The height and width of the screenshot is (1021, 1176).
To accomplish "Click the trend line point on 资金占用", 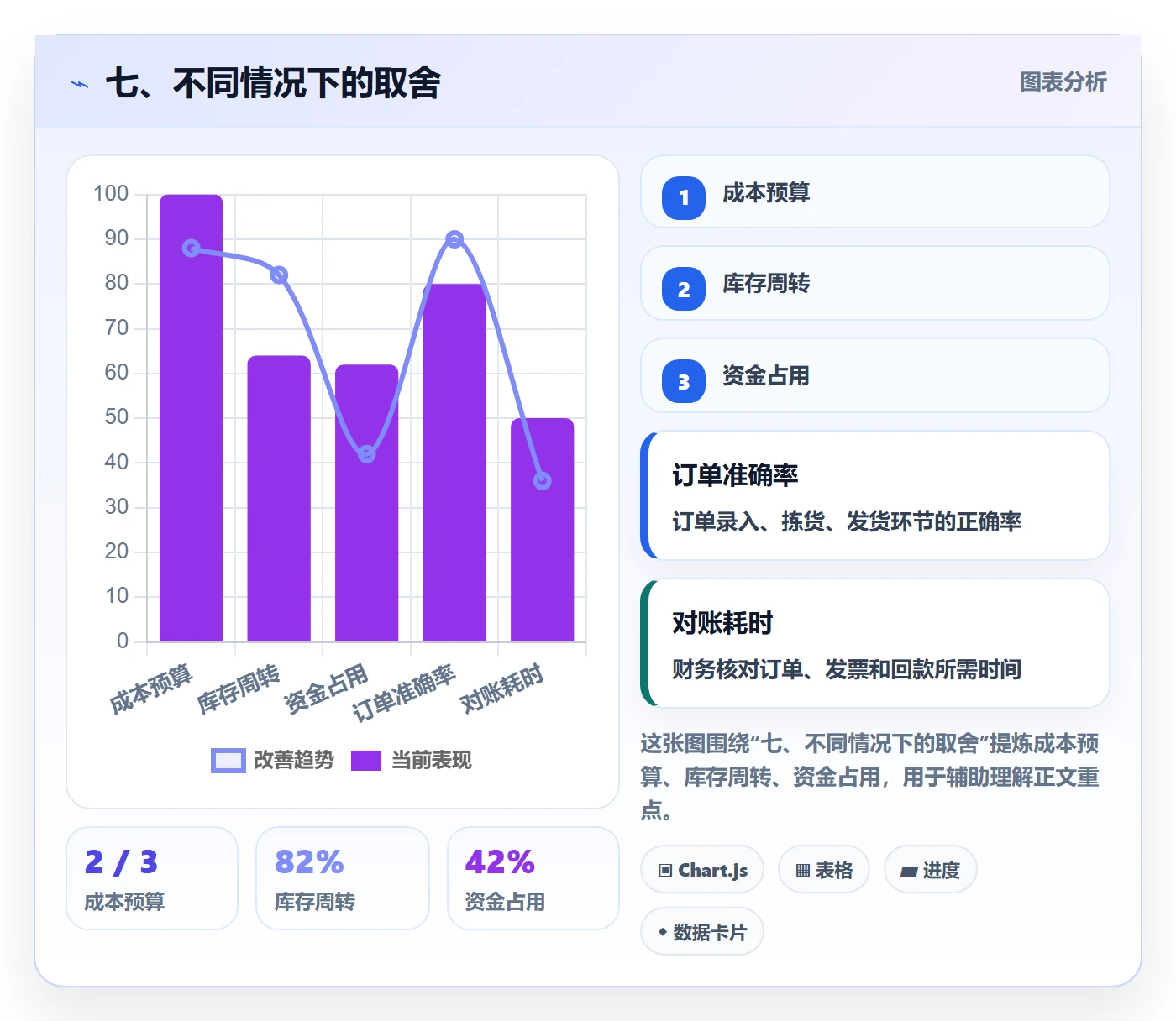I will pos(367,454).
